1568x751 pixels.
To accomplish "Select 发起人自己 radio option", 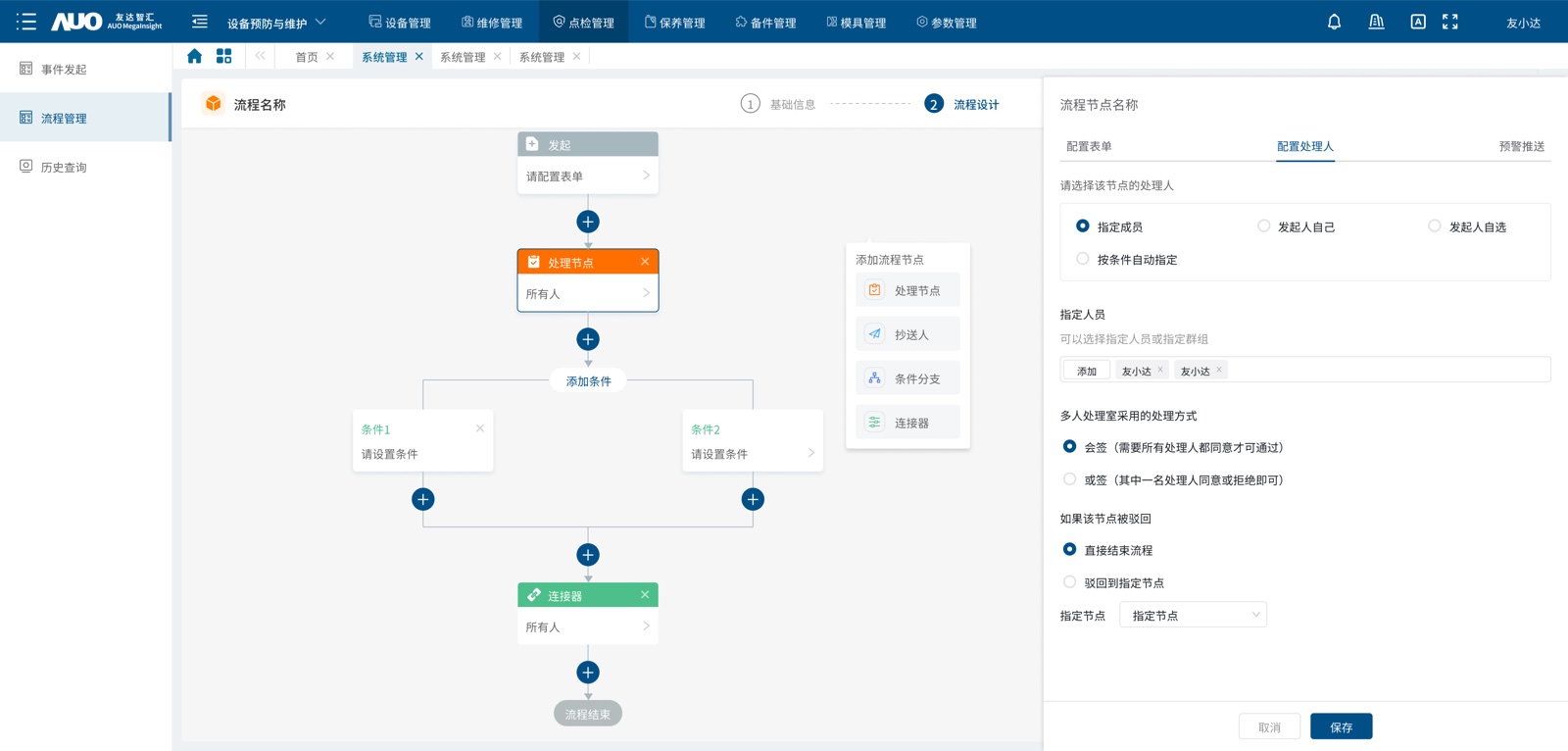I will 1296,226.
